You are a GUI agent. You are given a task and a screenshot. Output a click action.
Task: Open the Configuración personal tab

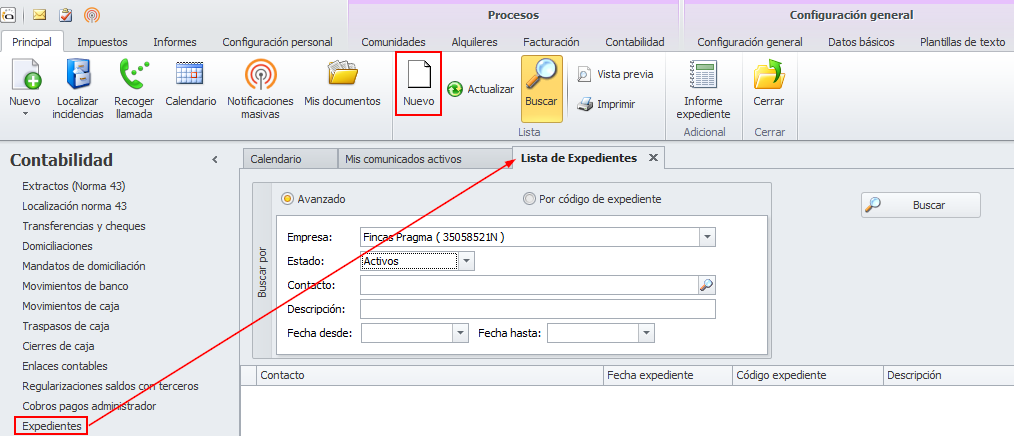point(277,42)
